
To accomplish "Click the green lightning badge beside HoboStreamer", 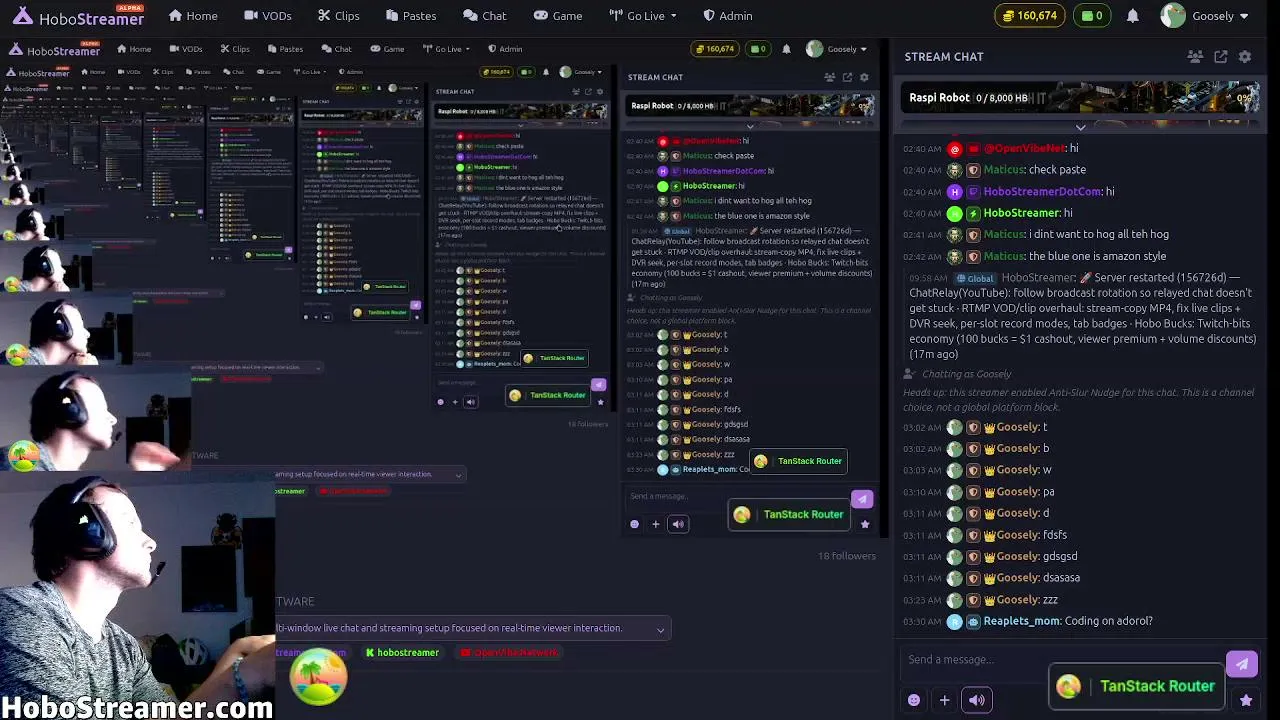I will pyautogui.click(x=973, y=213).
